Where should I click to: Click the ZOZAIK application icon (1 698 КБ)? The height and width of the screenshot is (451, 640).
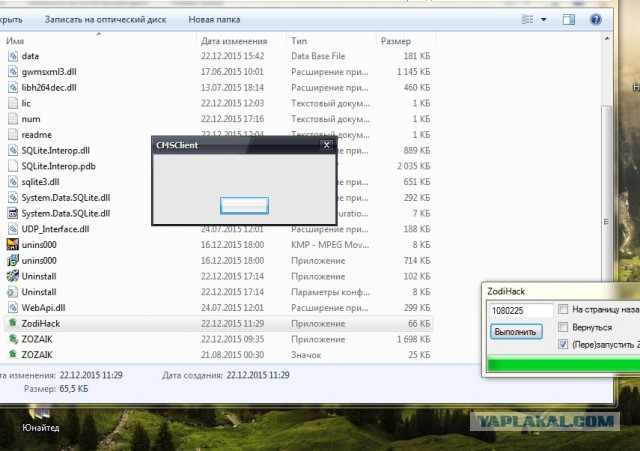click(13, 339)
